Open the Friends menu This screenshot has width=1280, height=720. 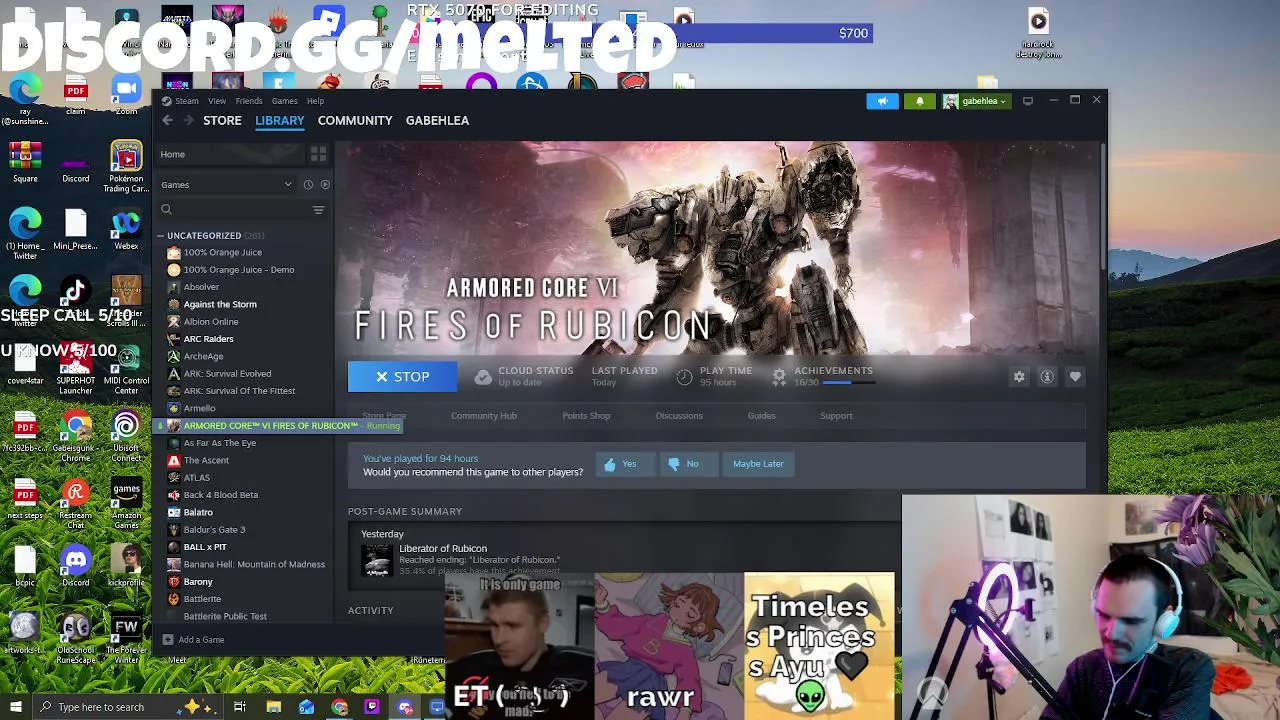[x=249, y=101]
